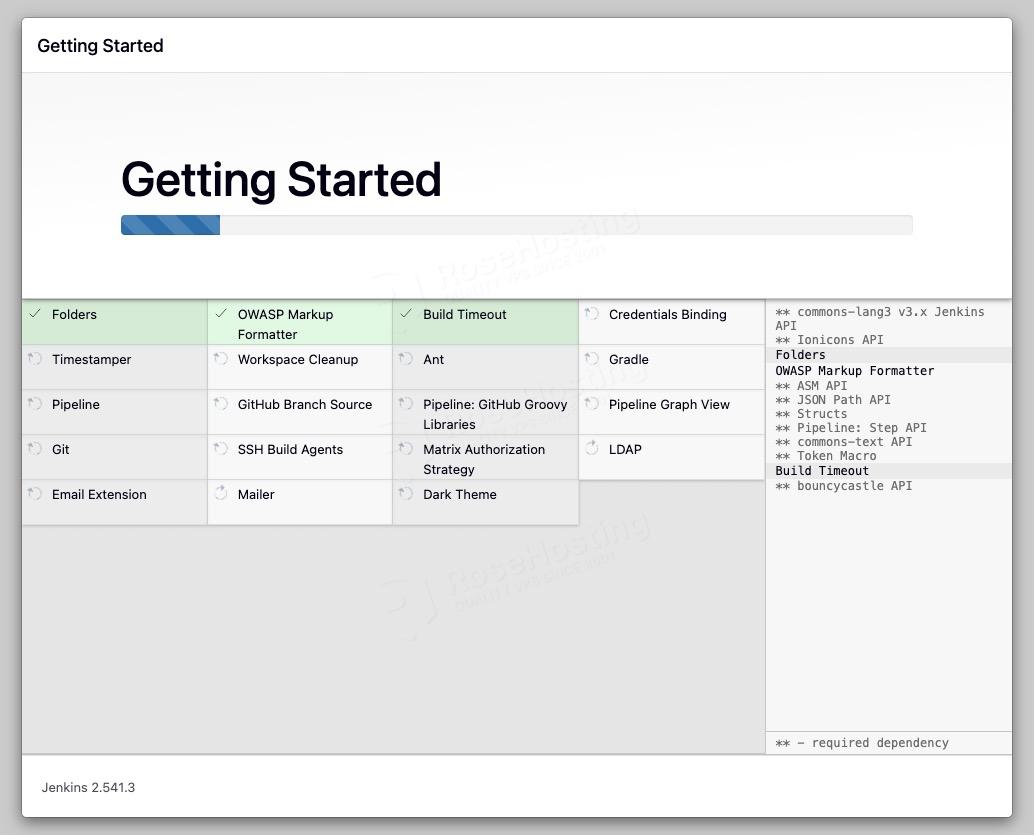Select the Timestamper plugin label

[x=92, y=359]
